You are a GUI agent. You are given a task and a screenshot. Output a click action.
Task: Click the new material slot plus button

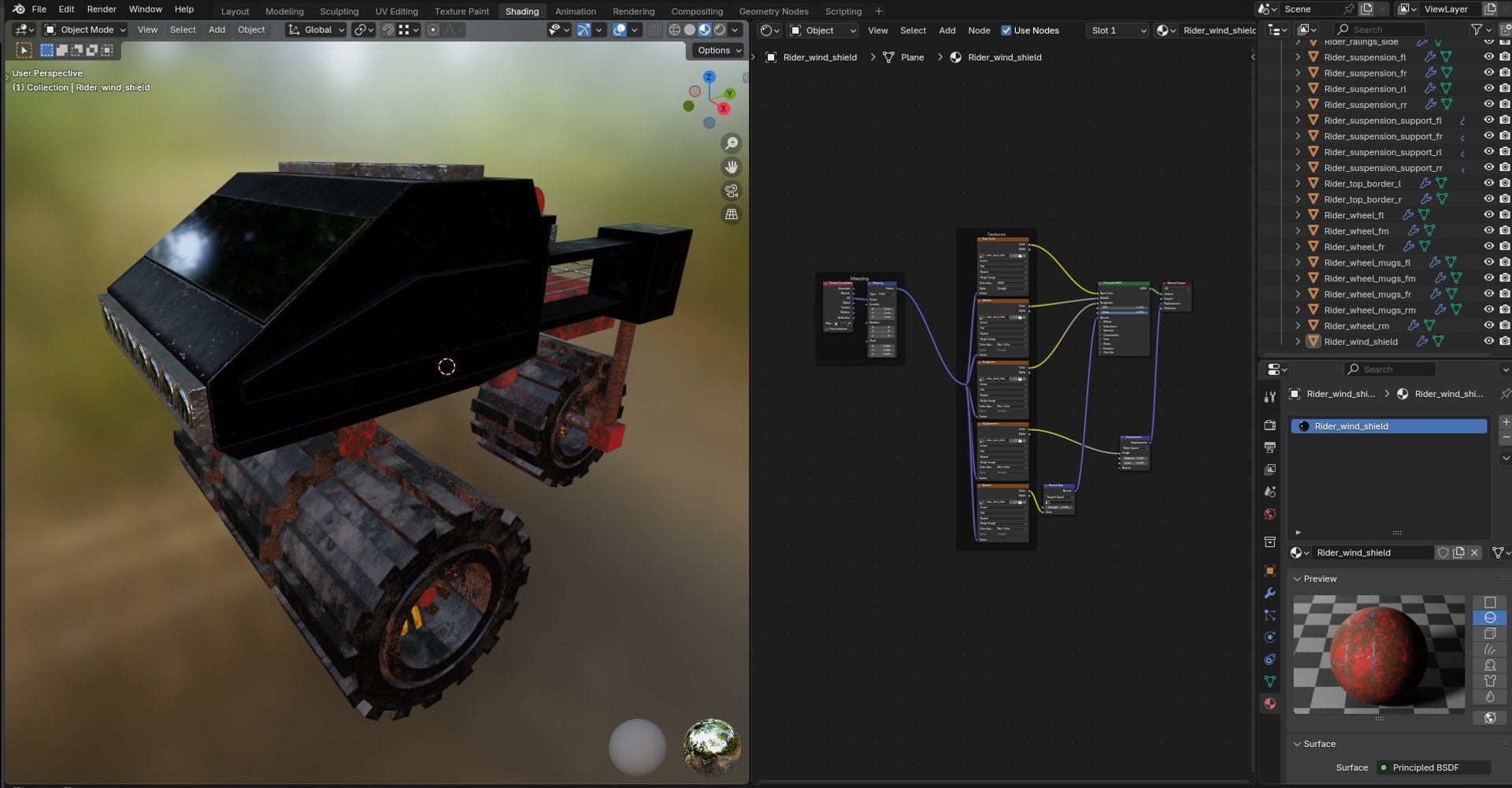coord(1506,422)
